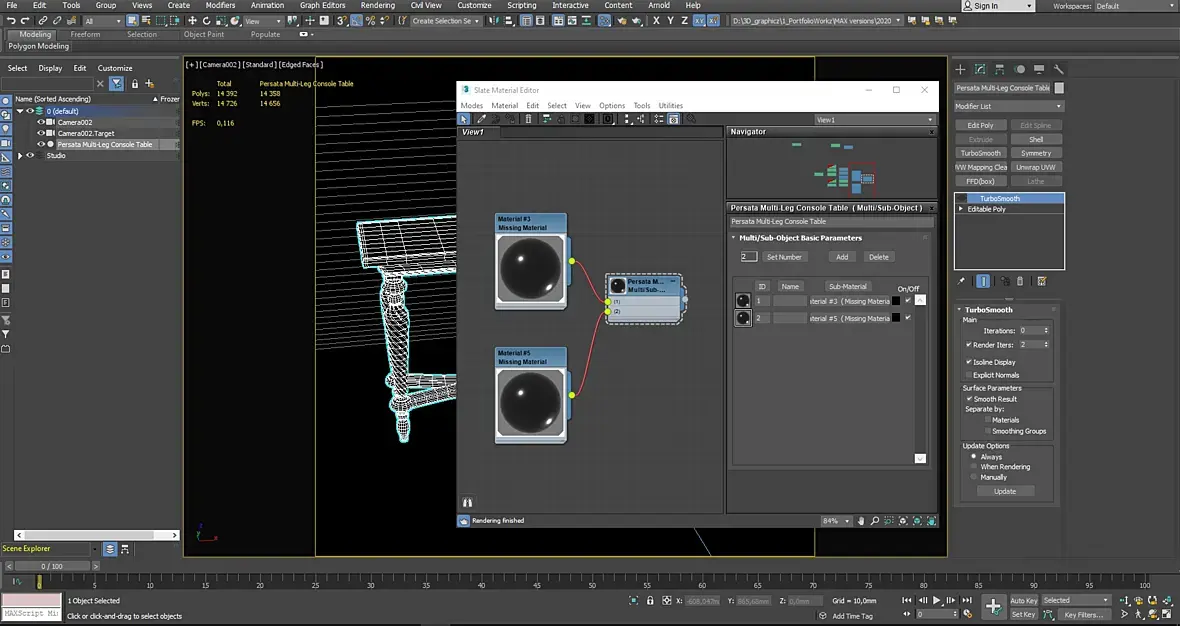This screenshot has height=626, width=1180.
Task: Click the Delete Selected trash icon in Slate
Action: click(528, 119)
